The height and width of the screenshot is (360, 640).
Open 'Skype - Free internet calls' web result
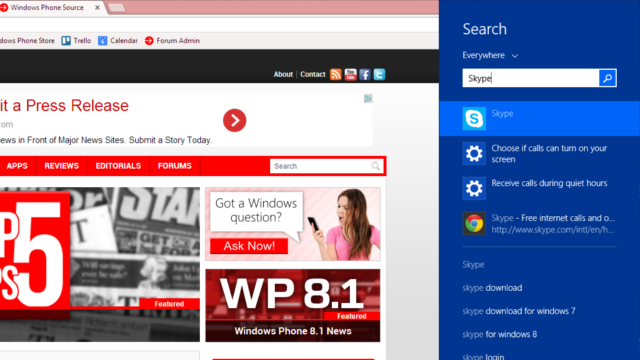point(539,223)
